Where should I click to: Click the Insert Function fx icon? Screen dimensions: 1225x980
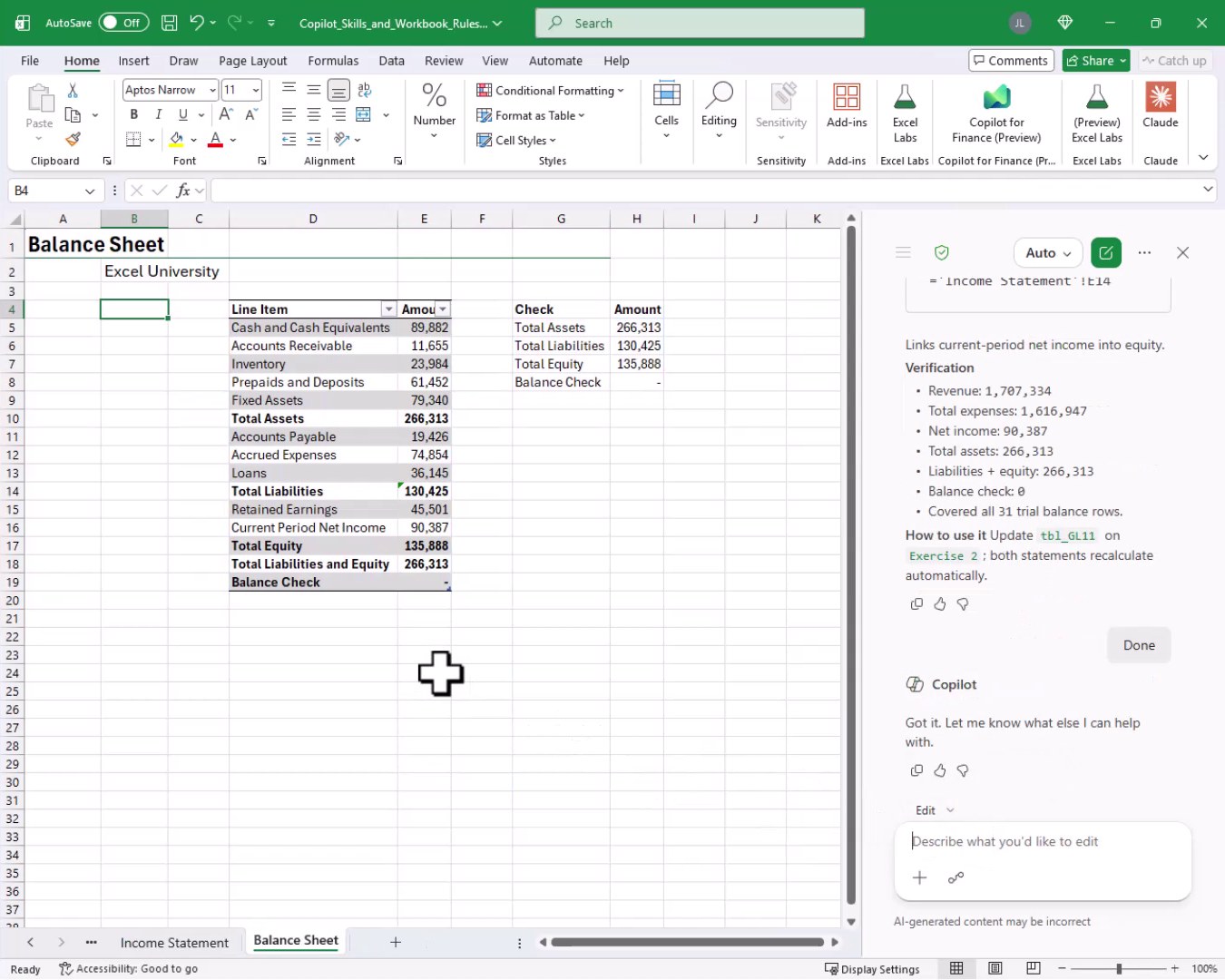click(184, 191)
